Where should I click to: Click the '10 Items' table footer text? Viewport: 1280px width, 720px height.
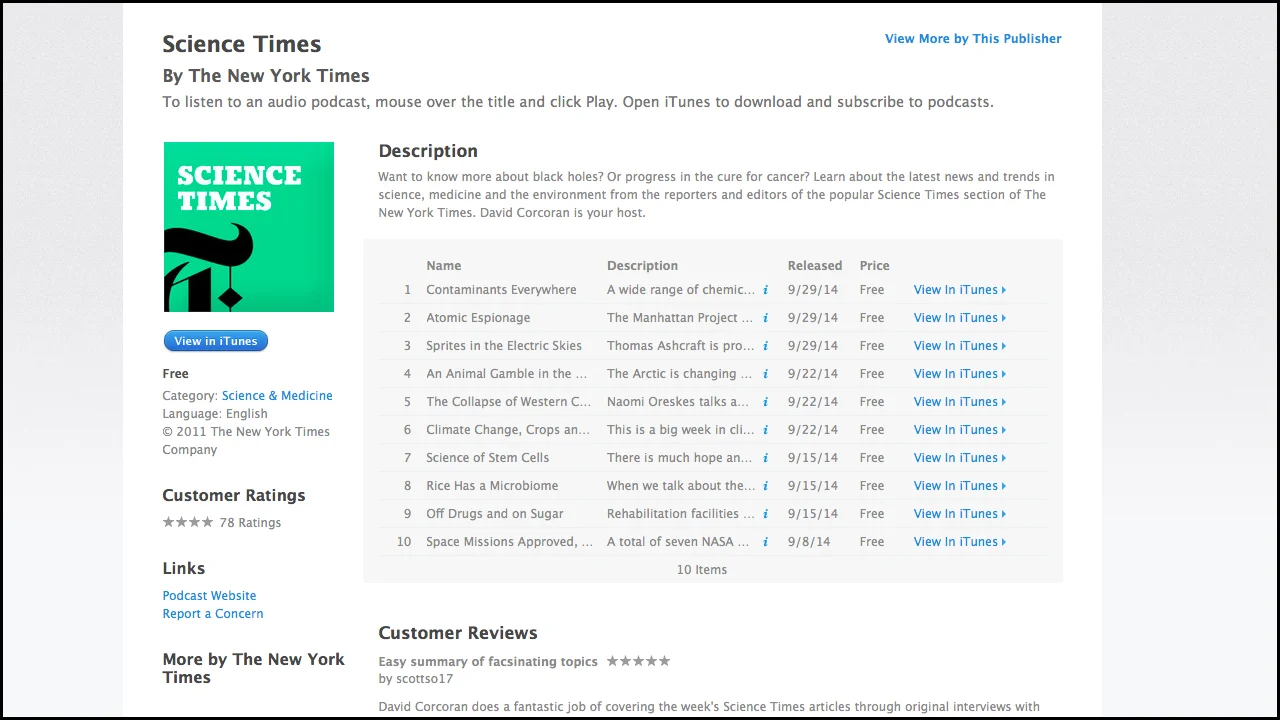pos(702,570)
